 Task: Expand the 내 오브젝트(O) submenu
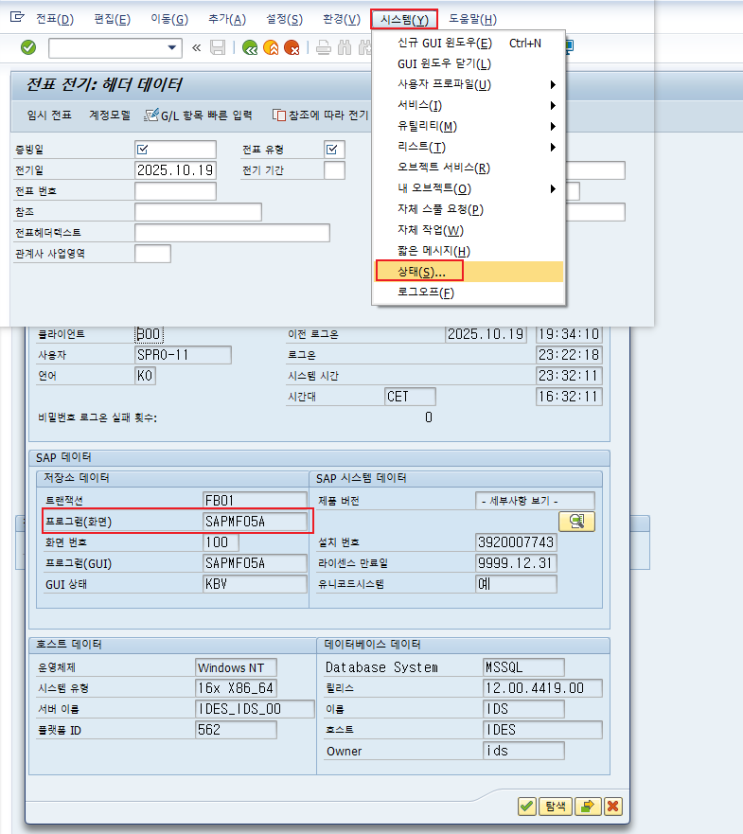553,189
